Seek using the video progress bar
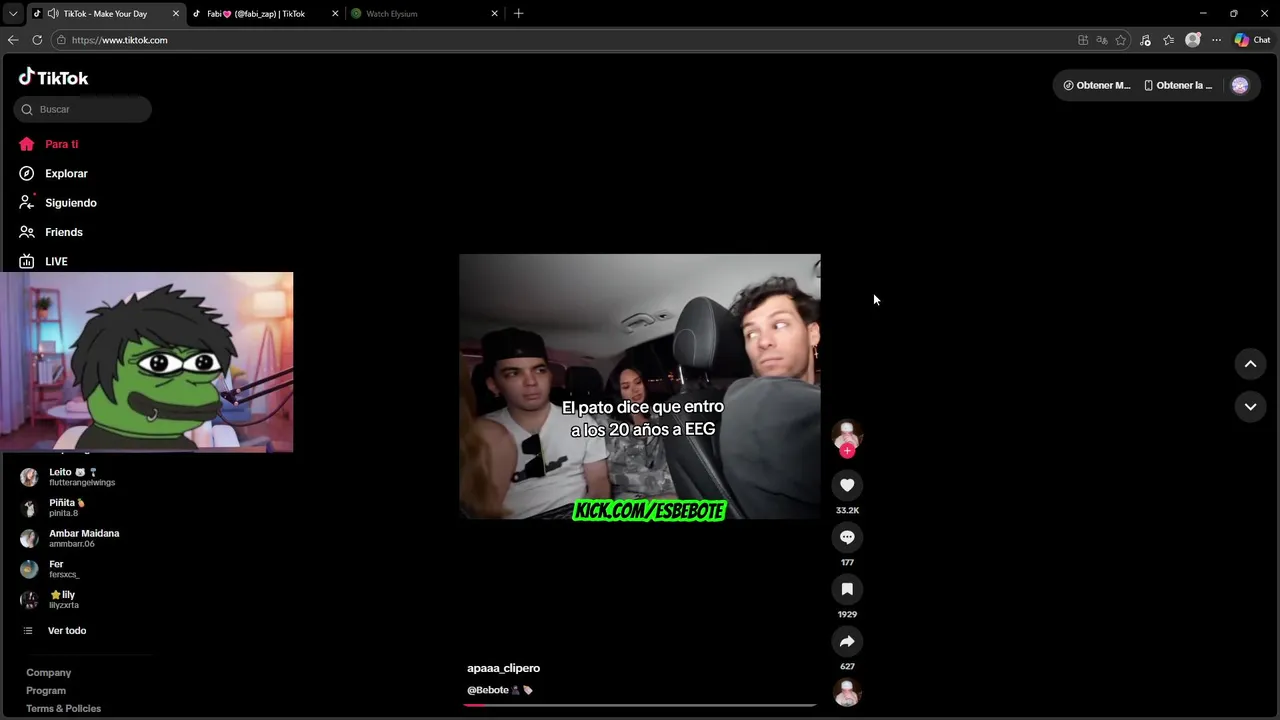The width and height of the screenshot is (1280, 720). click(x=640, y=705)
